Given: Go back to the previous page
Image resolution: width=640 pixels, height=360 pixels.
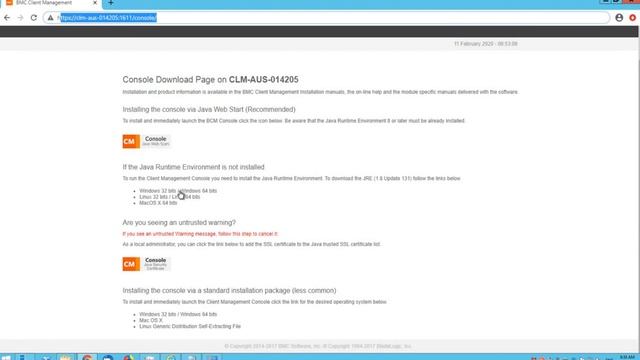Looking at the screenshot, I should pos(7,18).
